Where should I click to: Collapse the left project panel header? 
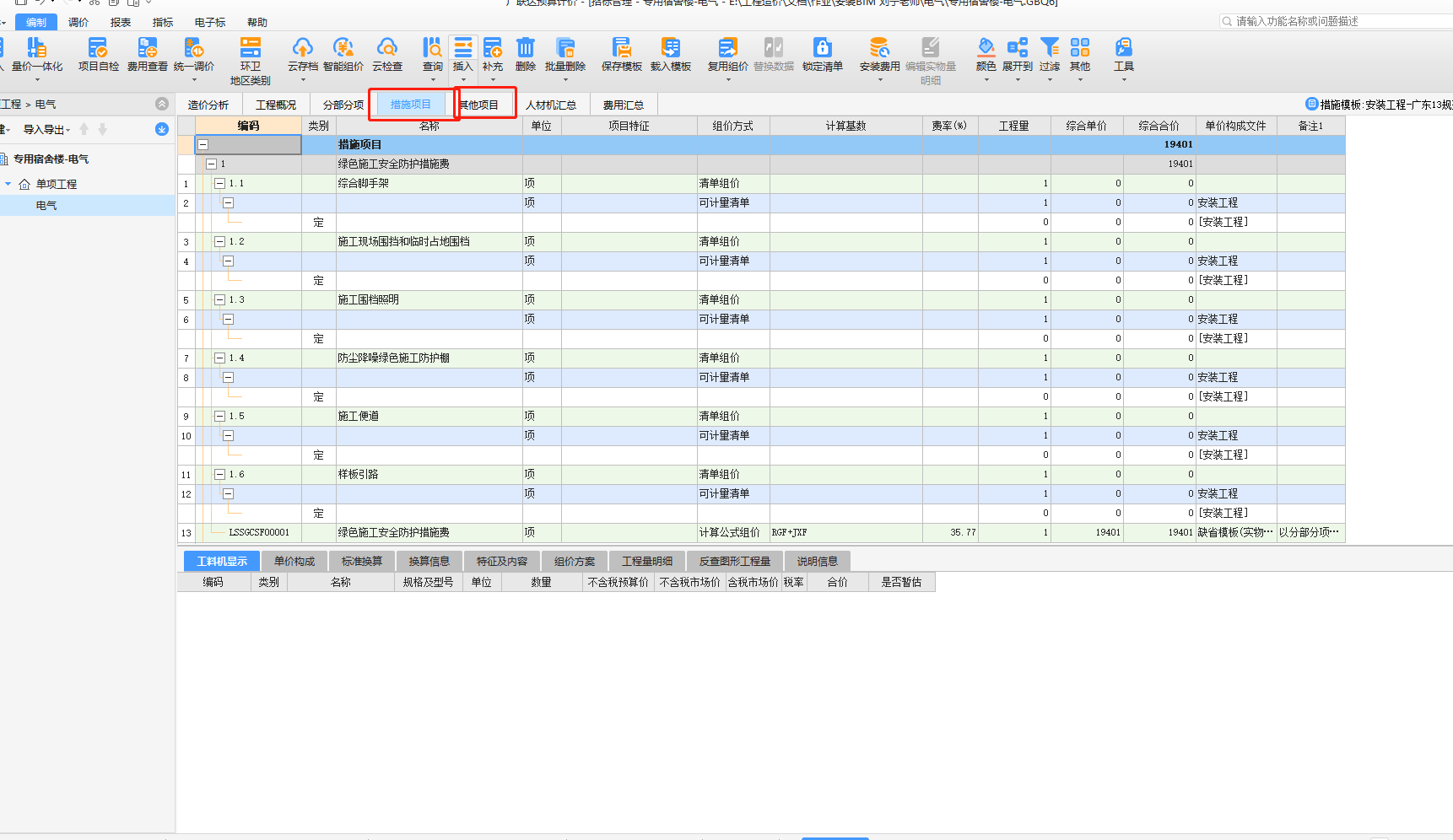[x=162, y=104]
